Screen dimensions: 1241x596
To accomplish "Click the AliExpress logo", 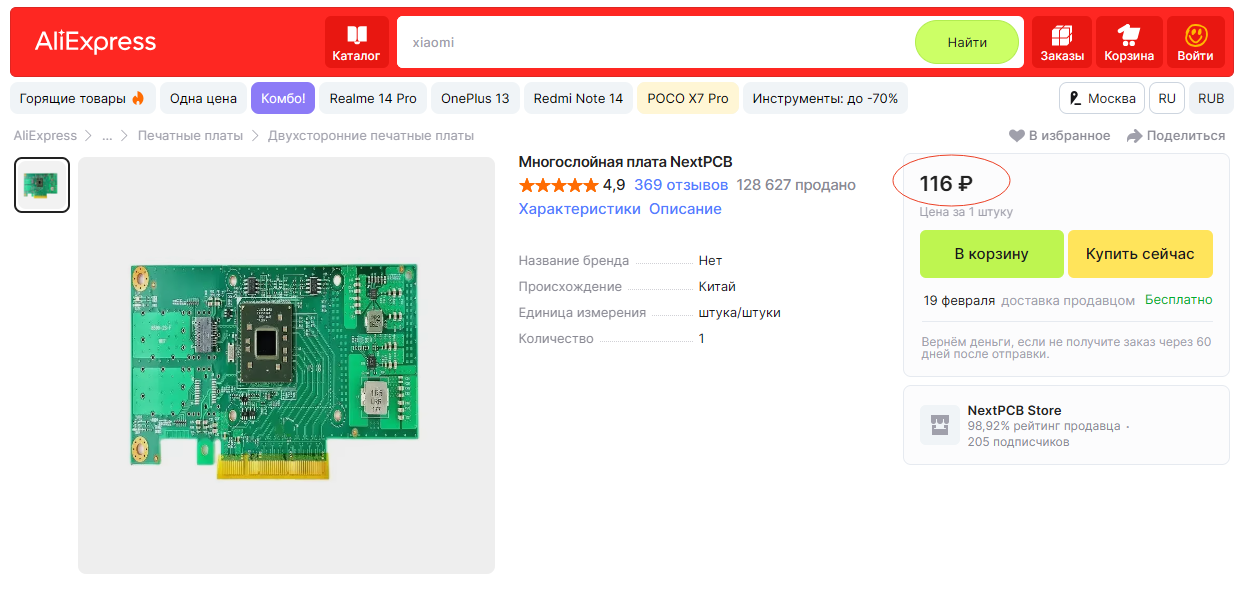I will point(96,42).
